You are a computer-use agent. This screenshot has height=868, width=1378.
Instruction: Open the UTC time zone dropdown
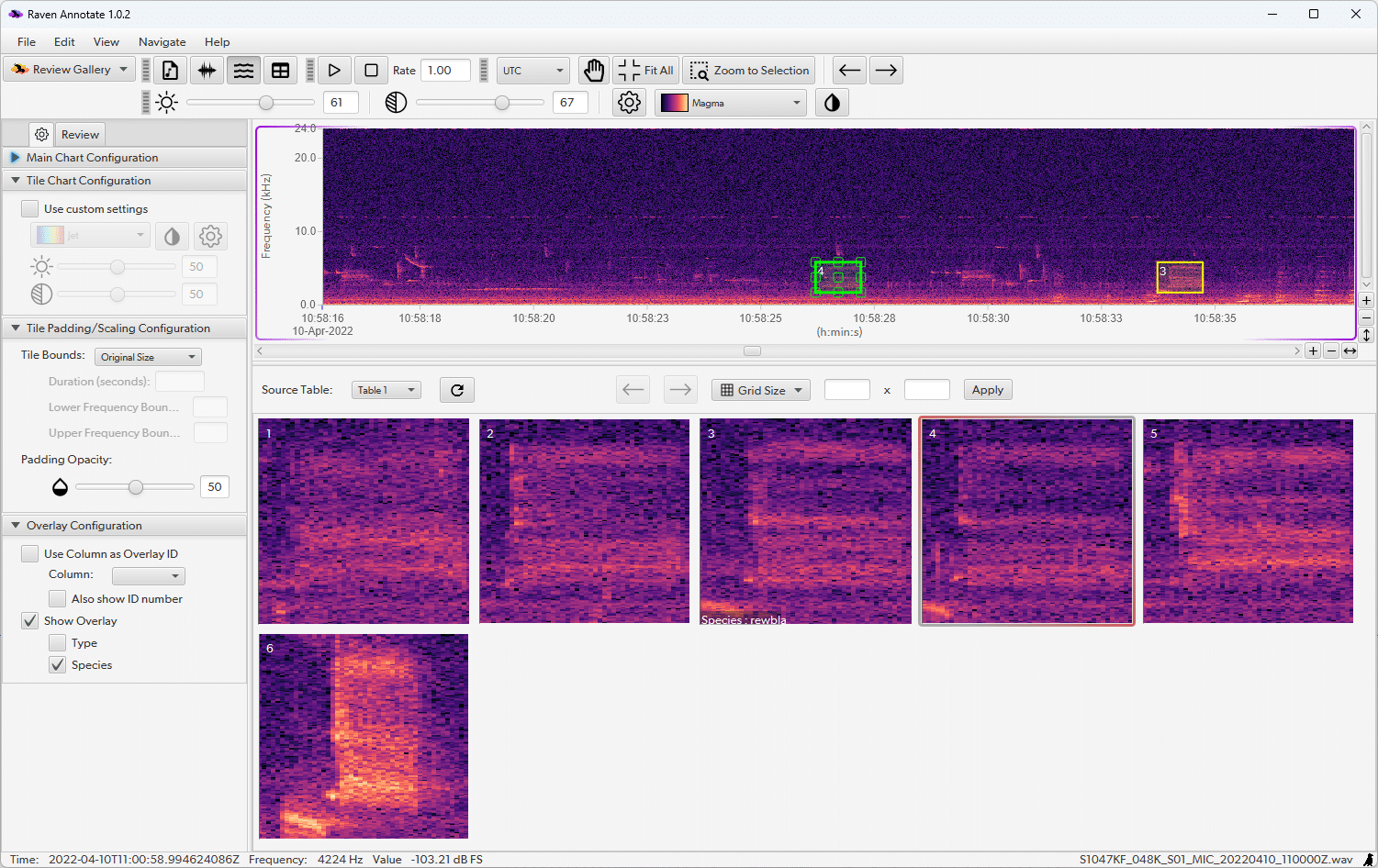[533, 71]
